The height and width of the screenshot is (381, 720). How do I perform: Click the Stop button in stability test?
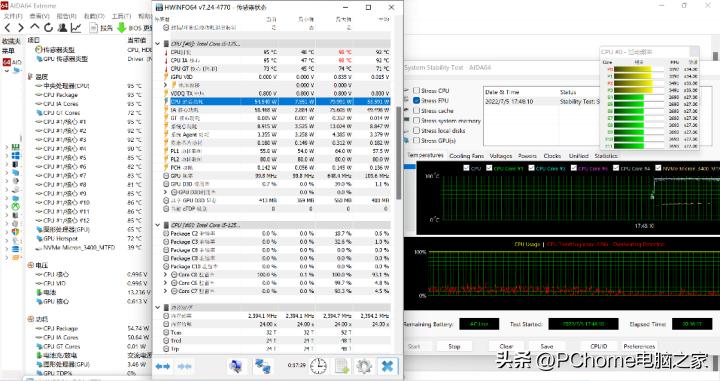[454, 346]
